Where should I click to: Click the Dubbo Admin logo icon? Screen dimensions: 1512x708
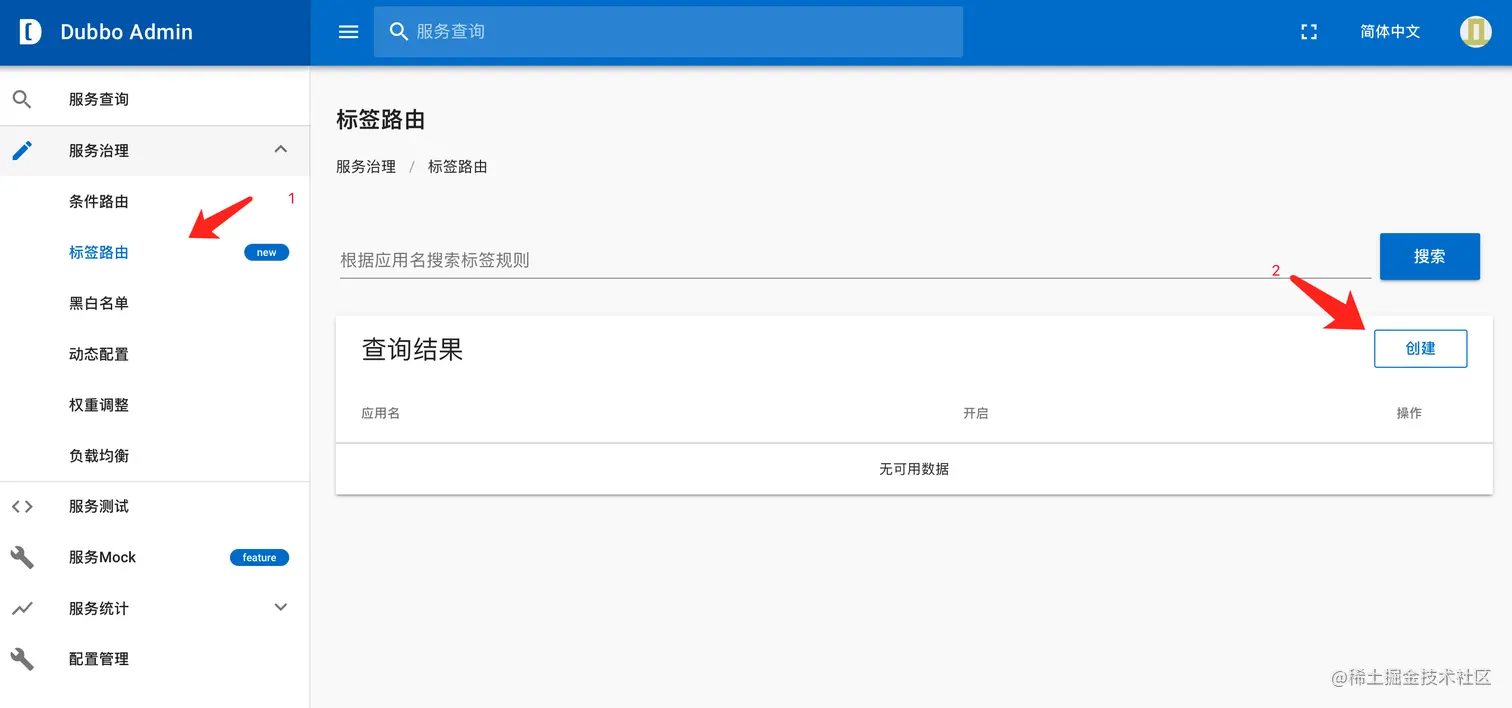(31, 32)
